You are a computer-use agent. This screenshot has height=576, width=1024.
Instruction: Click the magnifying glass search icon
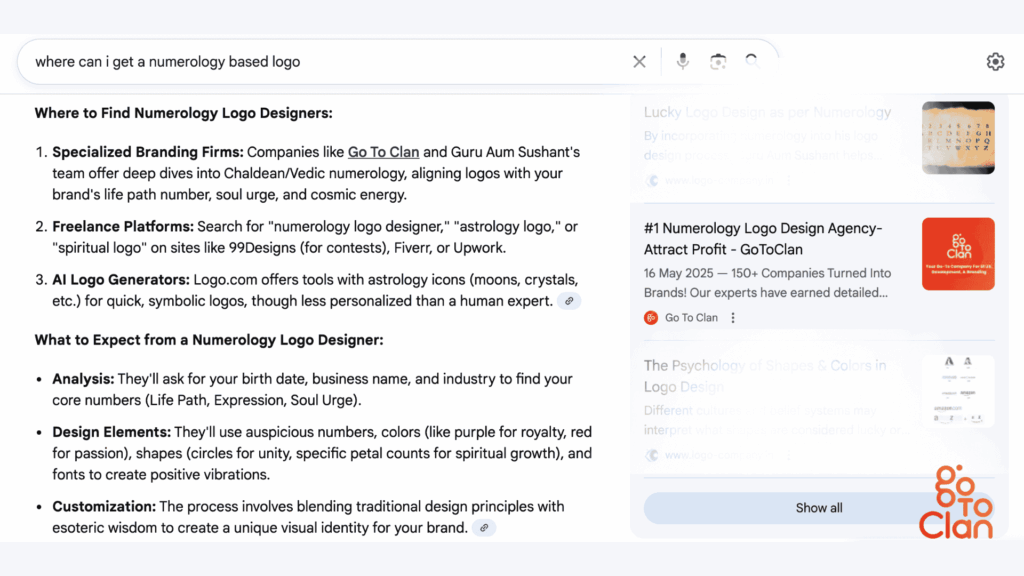coord(752,62)
